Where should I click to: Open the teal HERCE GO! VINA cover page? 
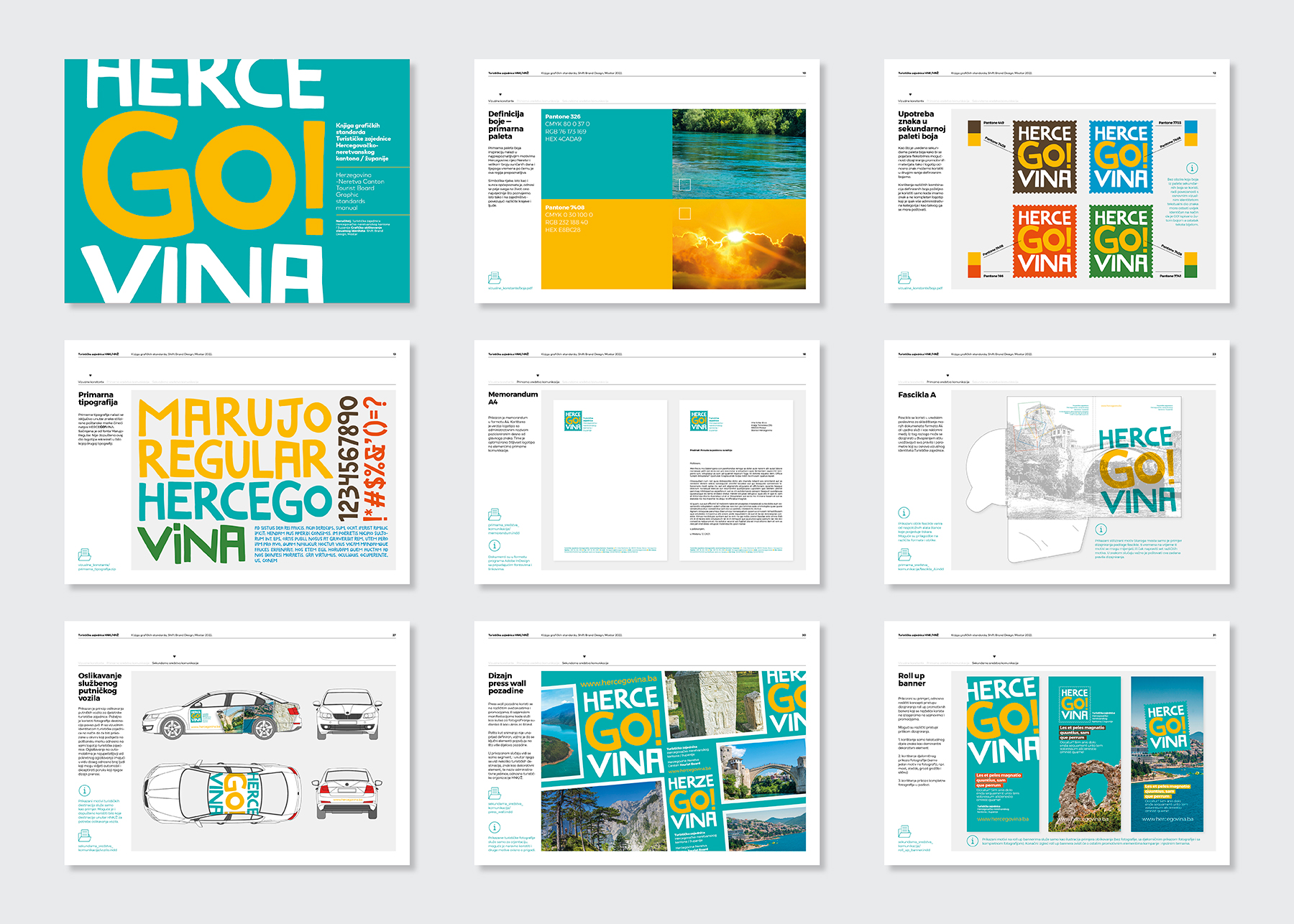pyautogui.click(x=237, y=181)
